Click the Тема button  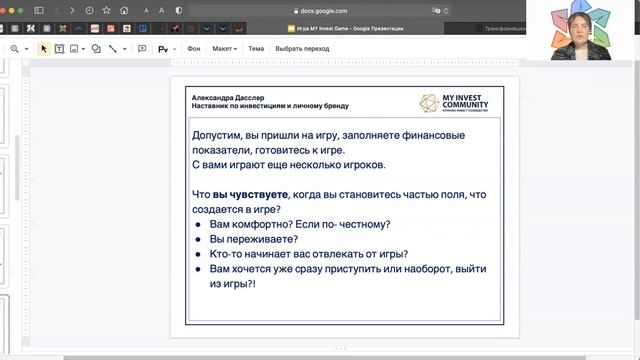click(x=256, y=49)
